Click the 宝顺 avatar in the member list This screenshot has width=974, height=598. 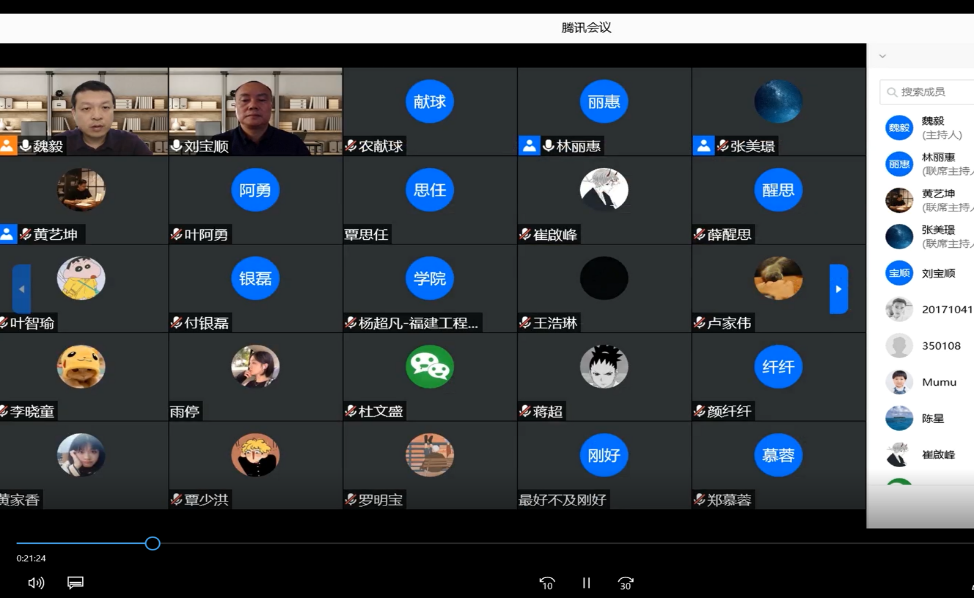coord(899,273)
